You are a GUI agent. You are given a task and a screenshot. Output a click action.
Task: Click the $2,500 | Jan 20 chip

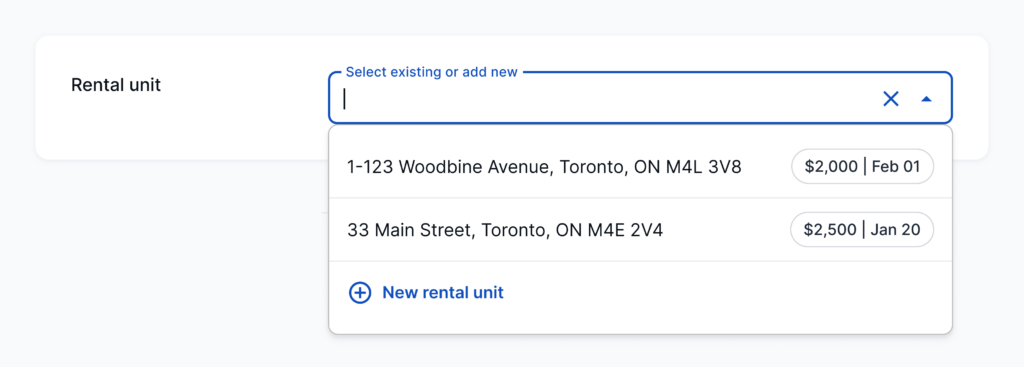click(862, 230)
